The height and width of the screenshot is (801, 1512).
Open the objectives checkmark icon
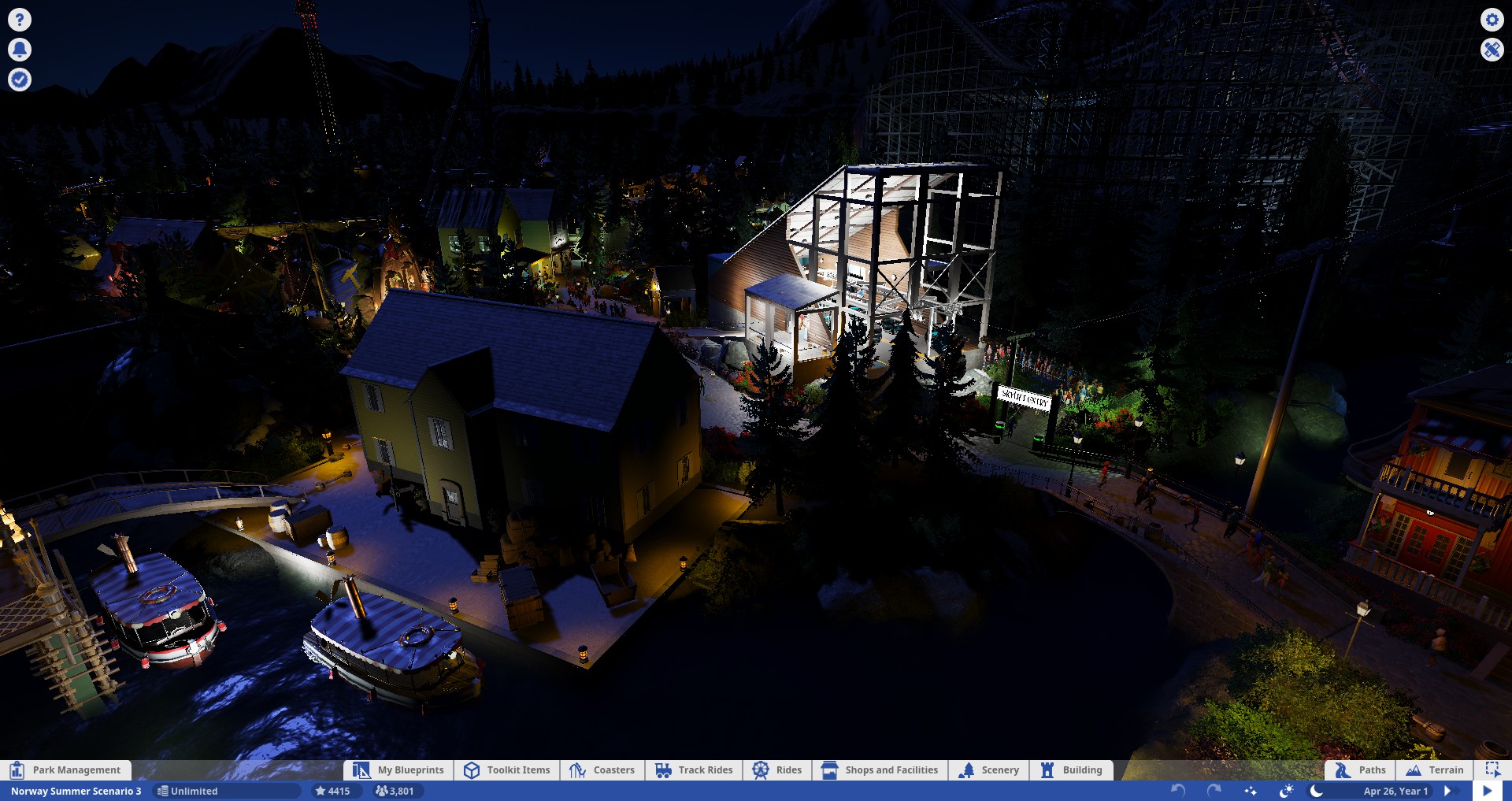point(20,80)
